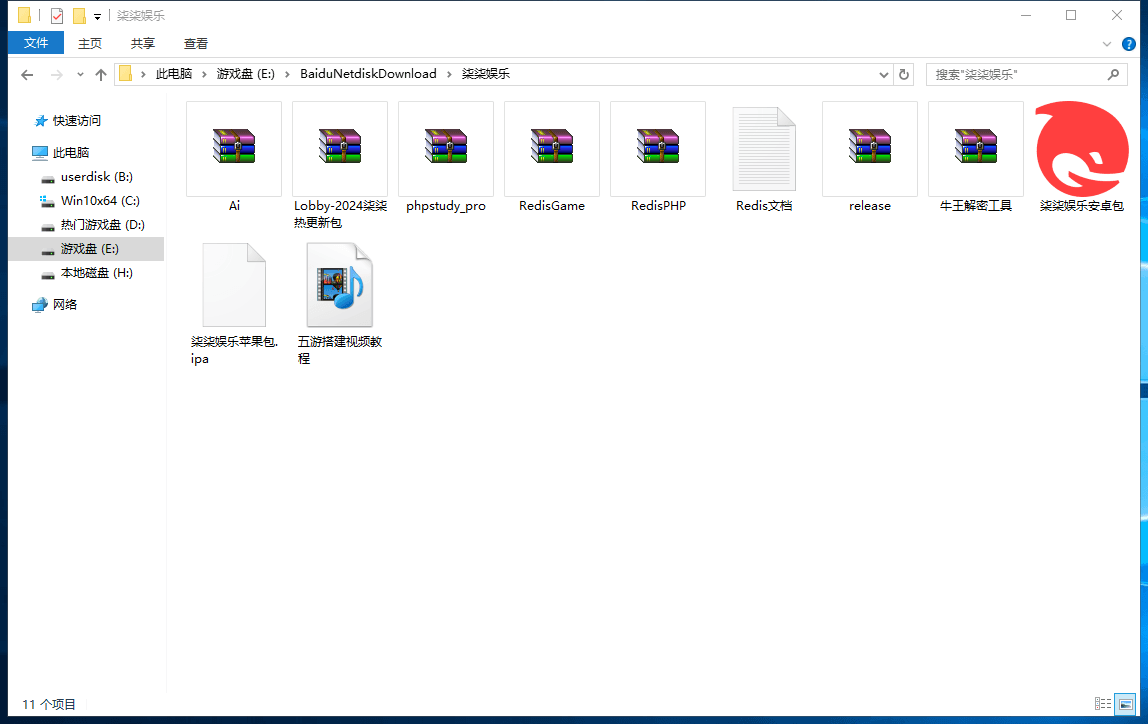Click the RedisPHP archive icon

pos(657,148)
